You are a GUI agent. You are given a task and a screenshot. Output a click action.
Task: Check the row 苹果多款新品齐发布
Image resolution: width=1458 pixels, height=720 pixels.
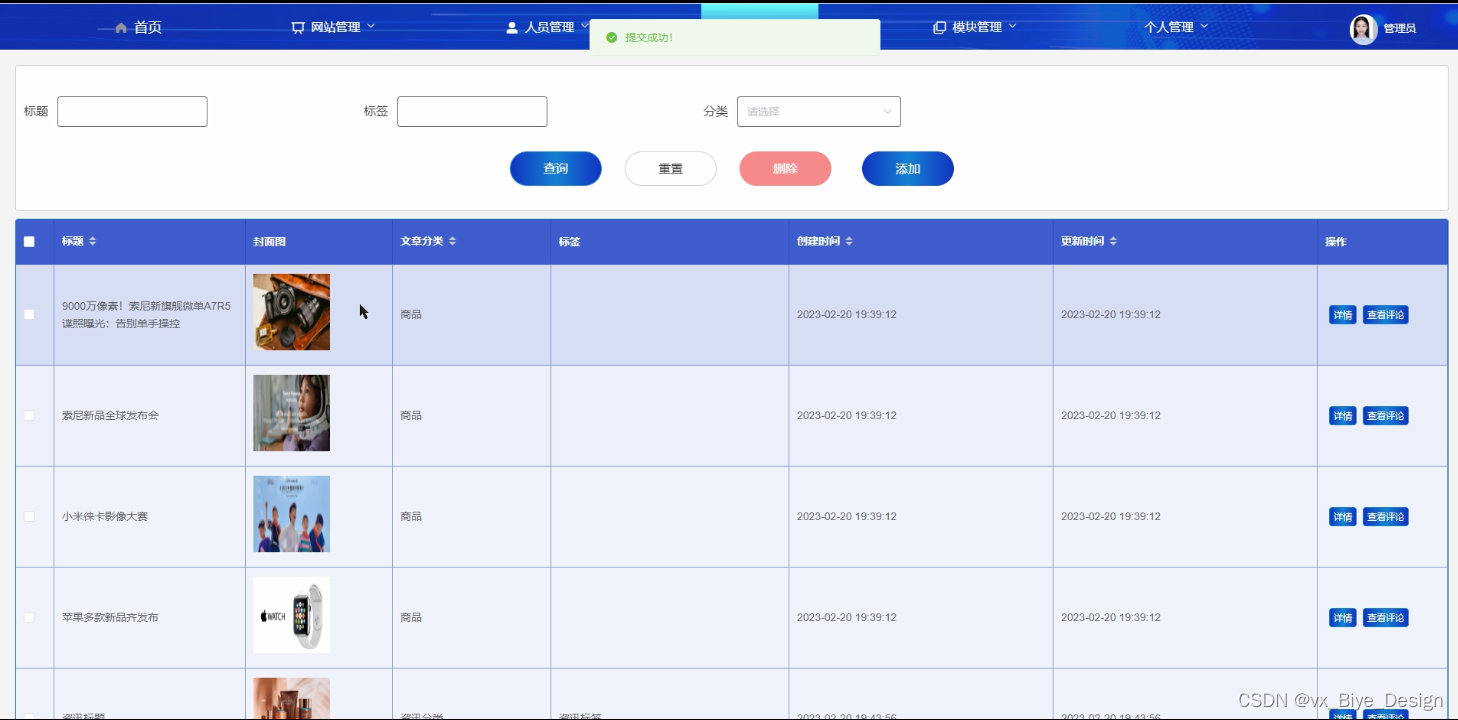click(x=29, y=617)
